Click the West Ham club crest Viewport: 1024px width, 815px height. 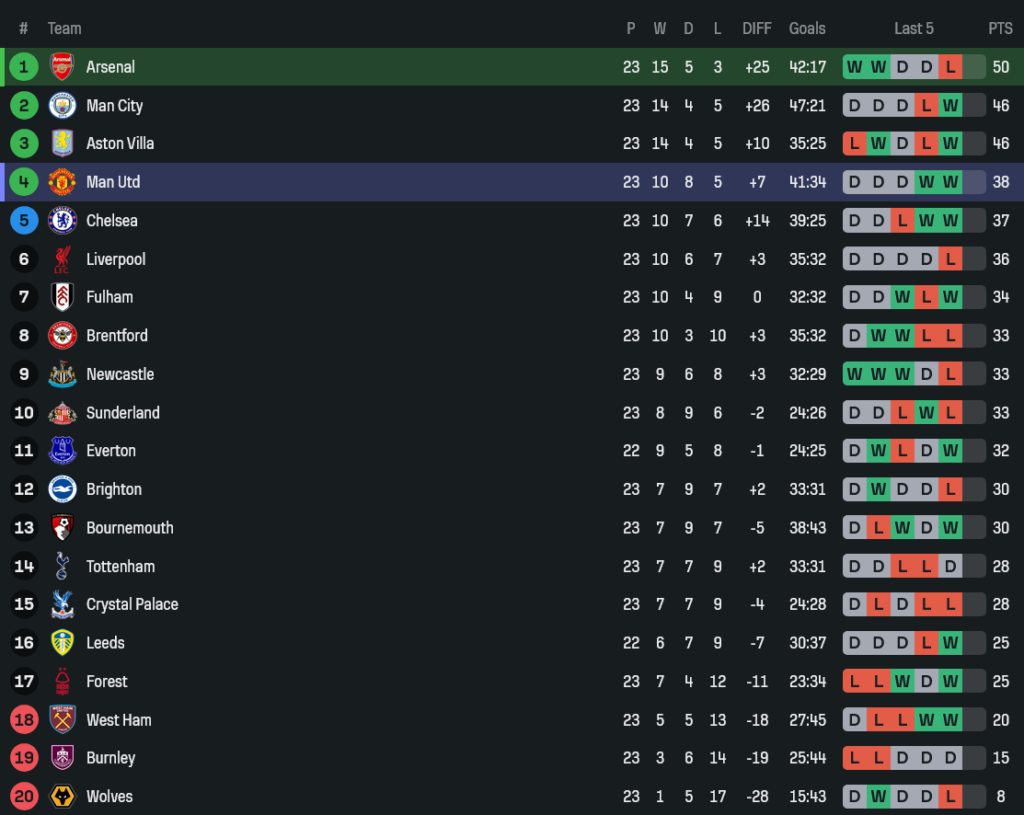point(62,719)
